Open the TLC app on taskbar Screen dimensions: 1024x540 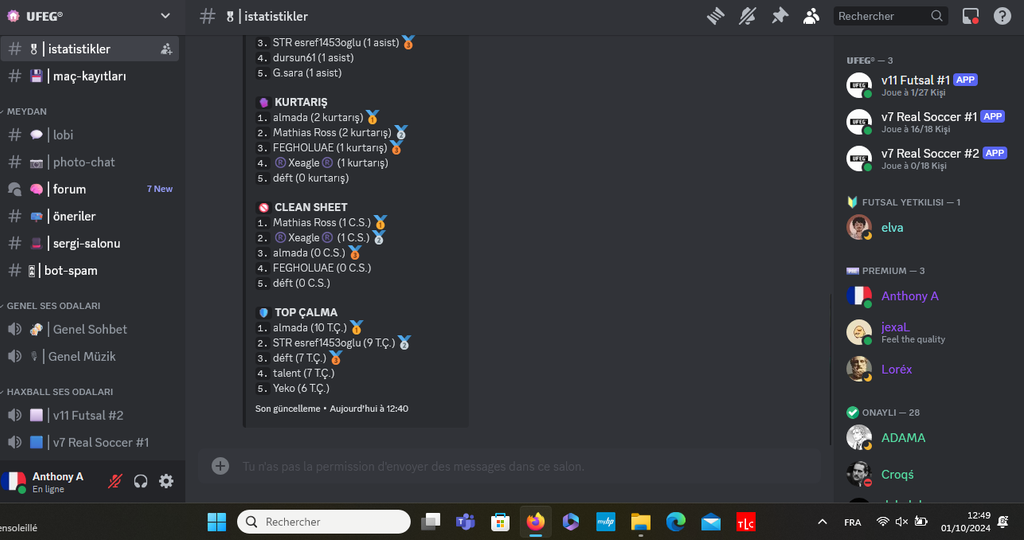[746, 522]
